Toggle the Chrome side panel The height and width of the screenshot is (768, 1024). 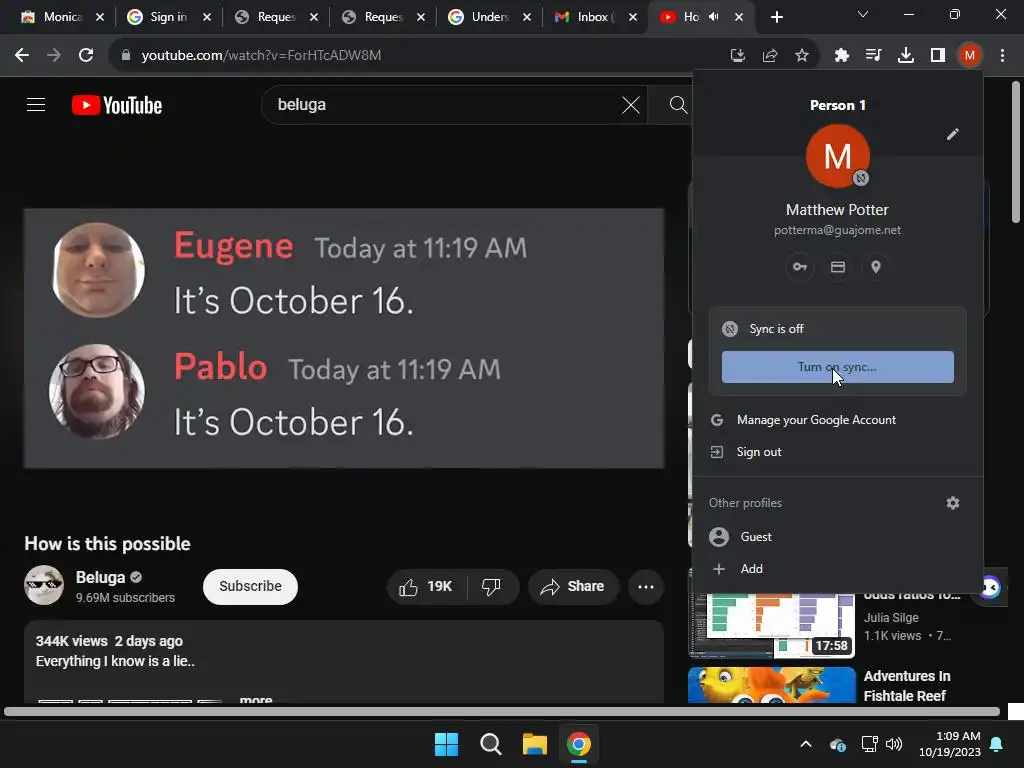[x=937, y=56]
